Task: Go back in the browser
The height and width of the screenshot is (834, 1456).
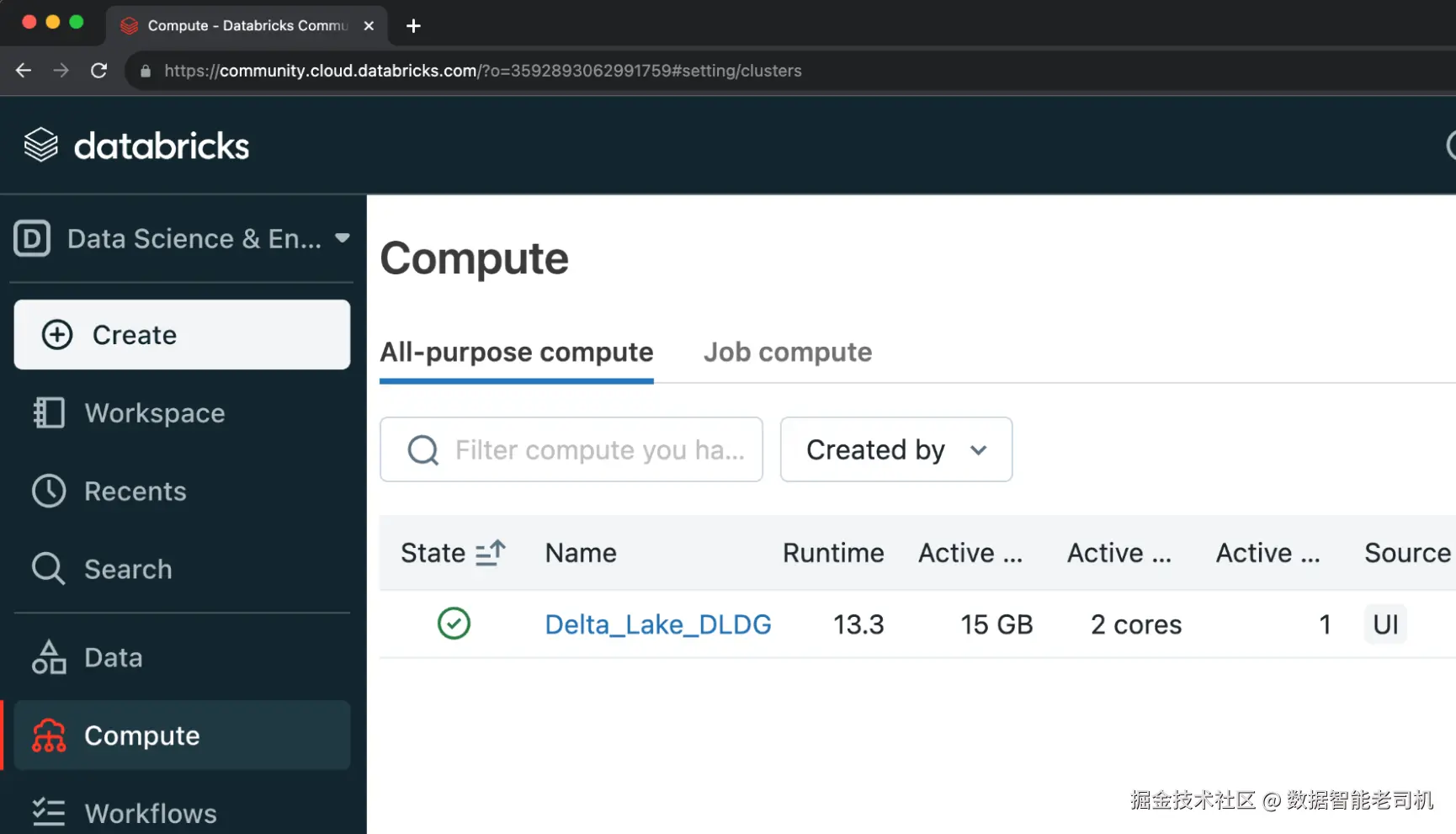Action: click(24, 71)
